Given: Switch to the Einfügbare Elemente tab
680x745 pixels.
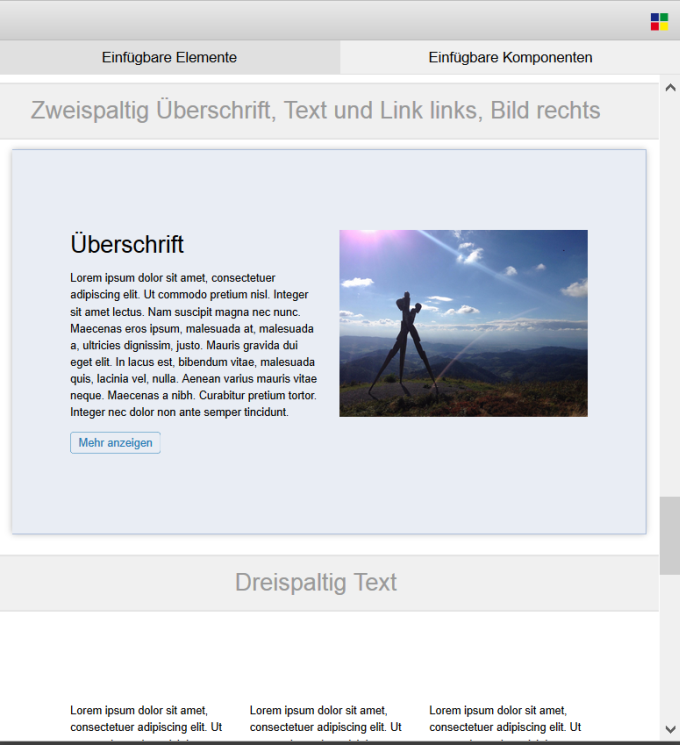Looking at the screenshot, I should [x=170, y=57].
